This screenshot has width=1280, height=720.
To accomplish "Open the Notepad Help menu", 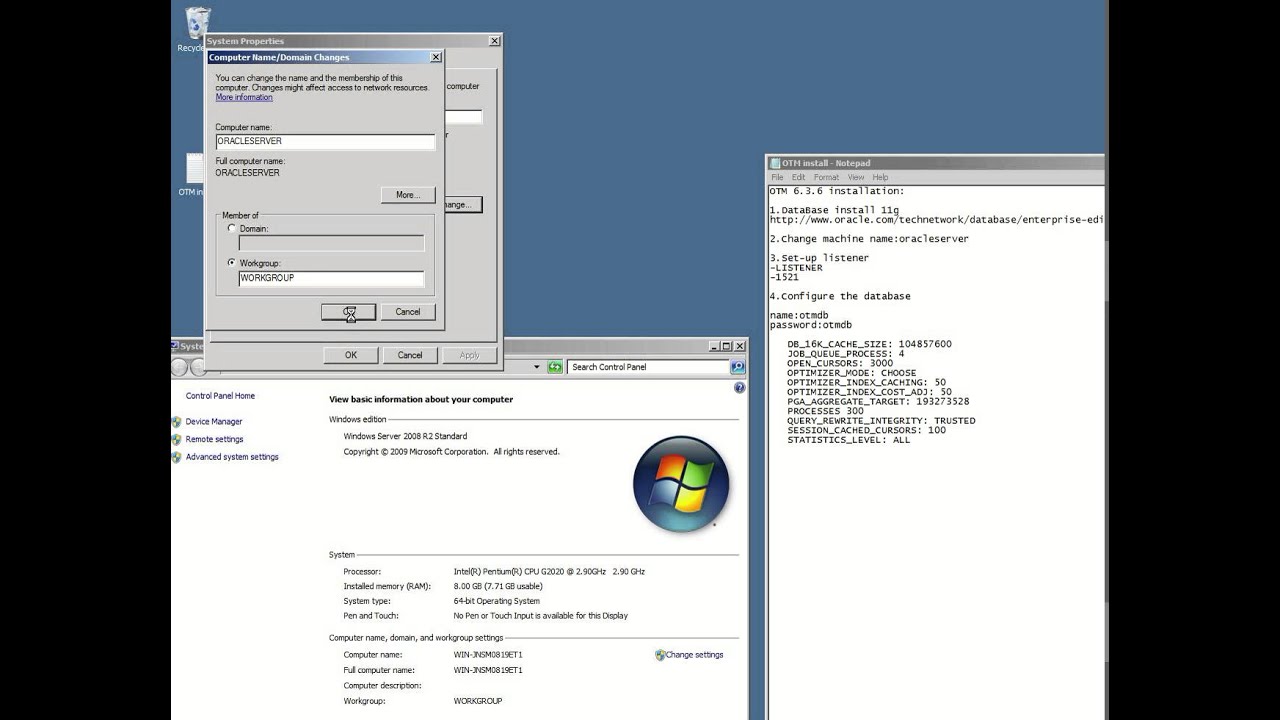I will pyautogui.click(x=880, y=177).
